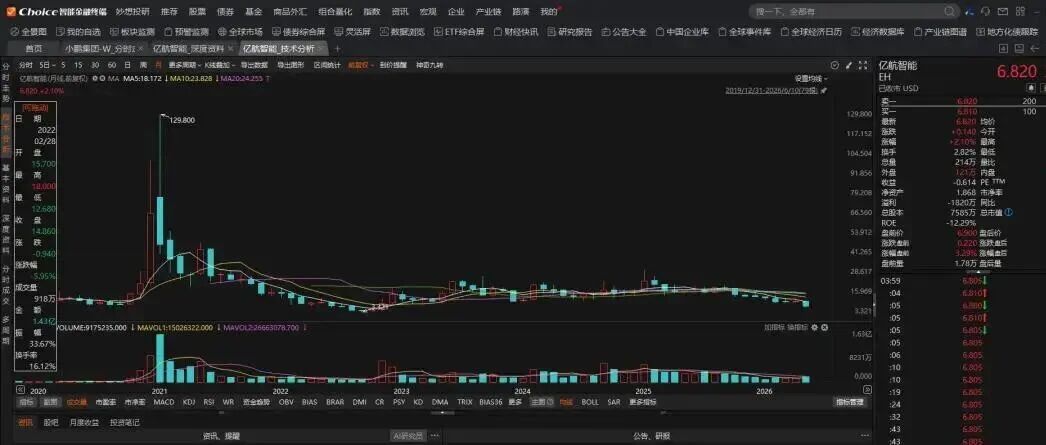Open 灵活屏 flexible screen shortcut

point(352,31)
